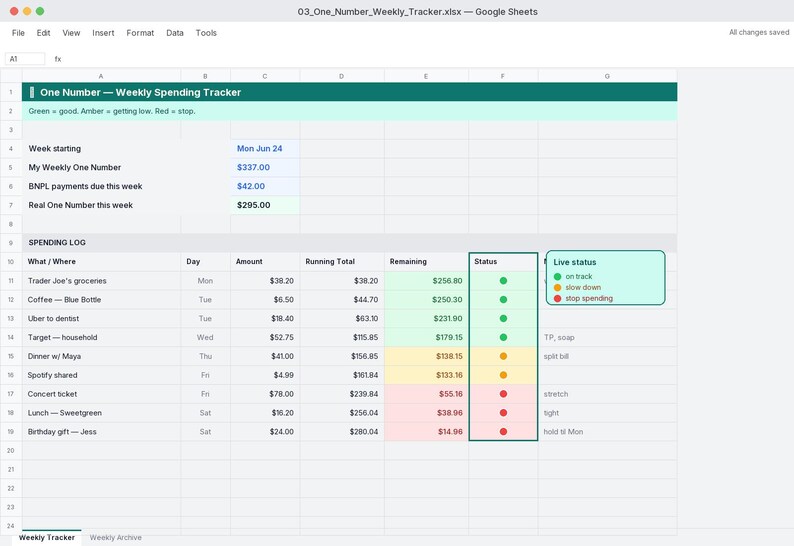This screenshot has height=546, width=794.
Task: Select the 'TP, soap' note cell
Action: [x=607, y=337]
